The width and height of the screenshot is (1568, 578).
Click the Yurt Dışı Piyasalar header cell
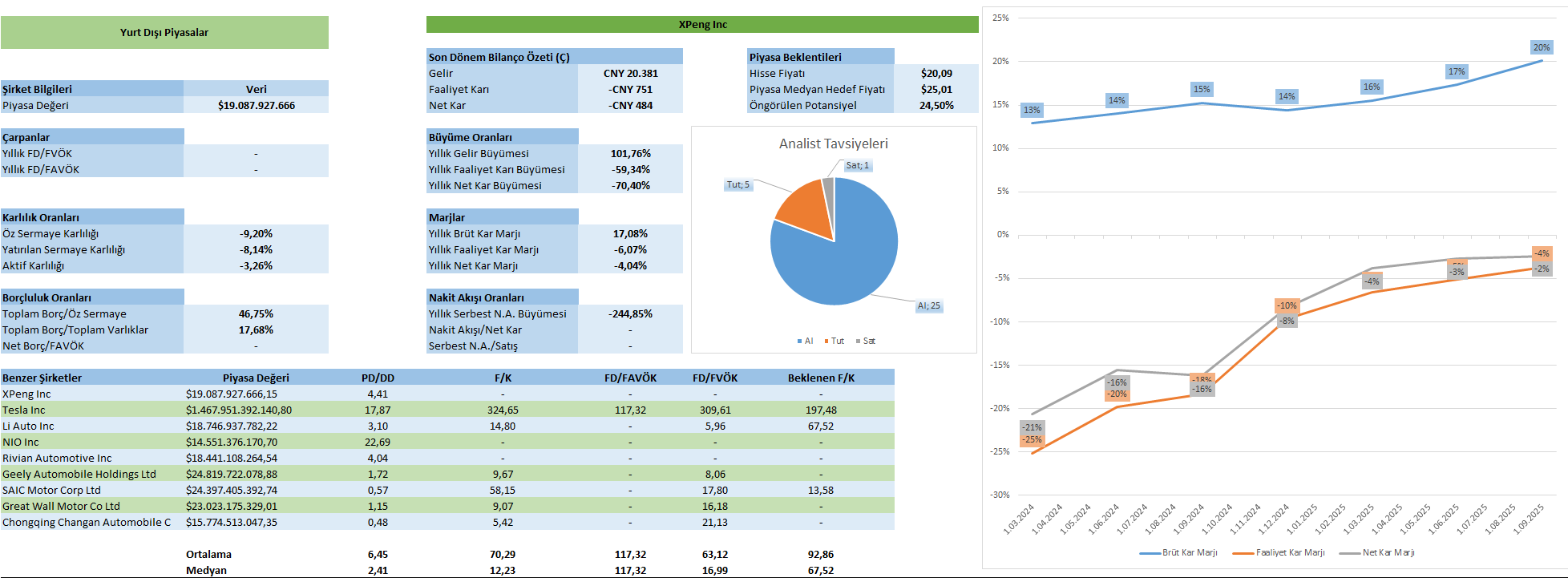click(164, 33)
